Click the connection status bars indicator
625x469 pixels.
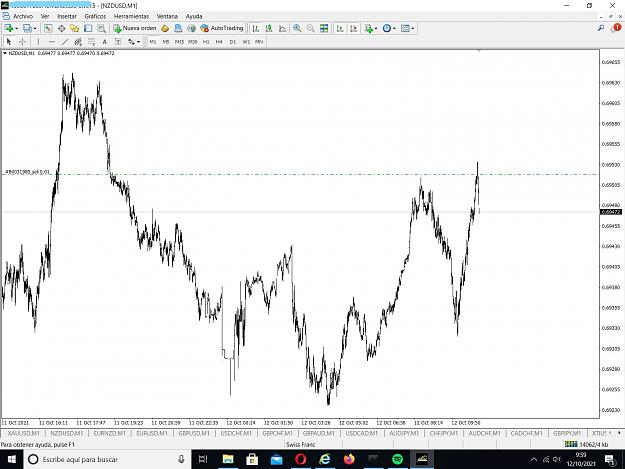(x=571, y=444)
